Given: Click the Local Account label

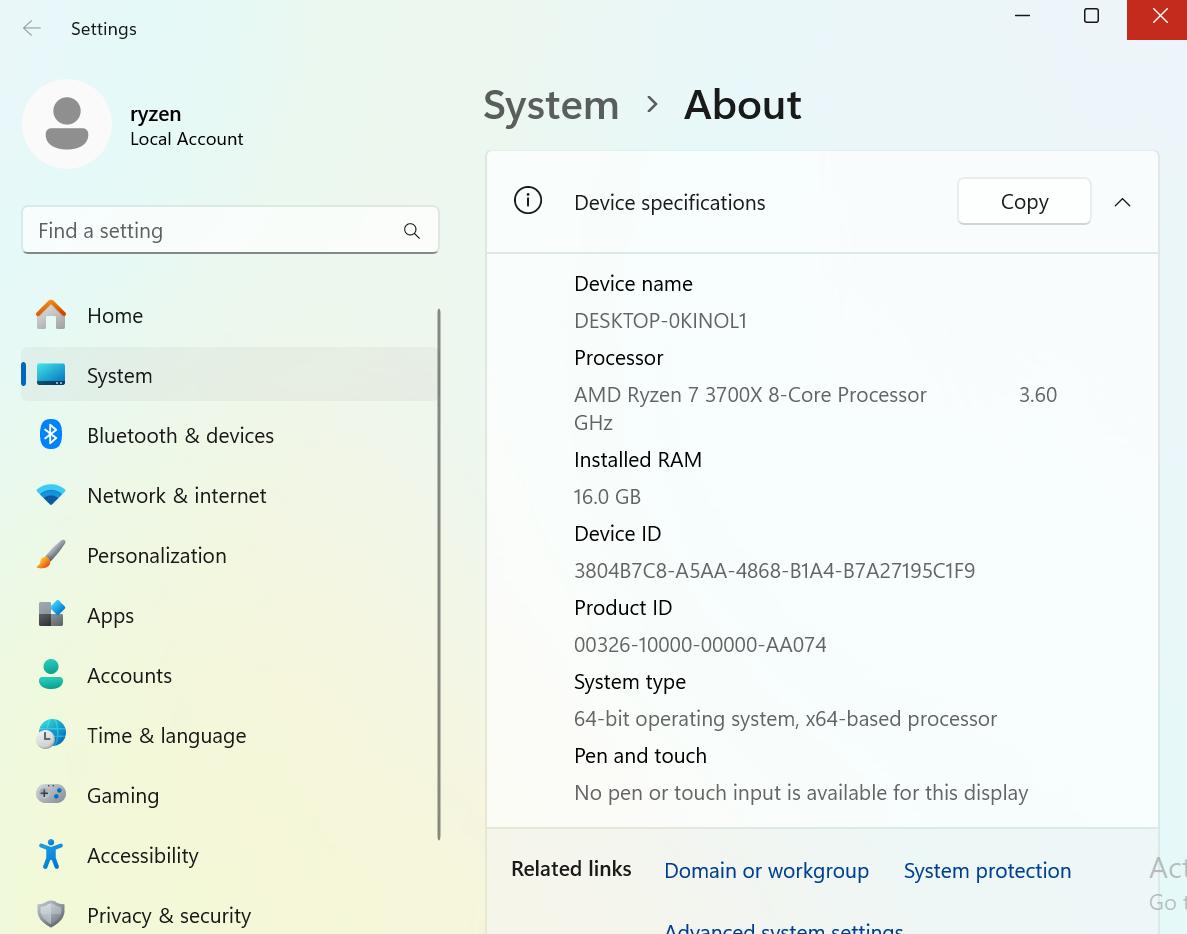Looking at the screenshot, I should 186,139.
